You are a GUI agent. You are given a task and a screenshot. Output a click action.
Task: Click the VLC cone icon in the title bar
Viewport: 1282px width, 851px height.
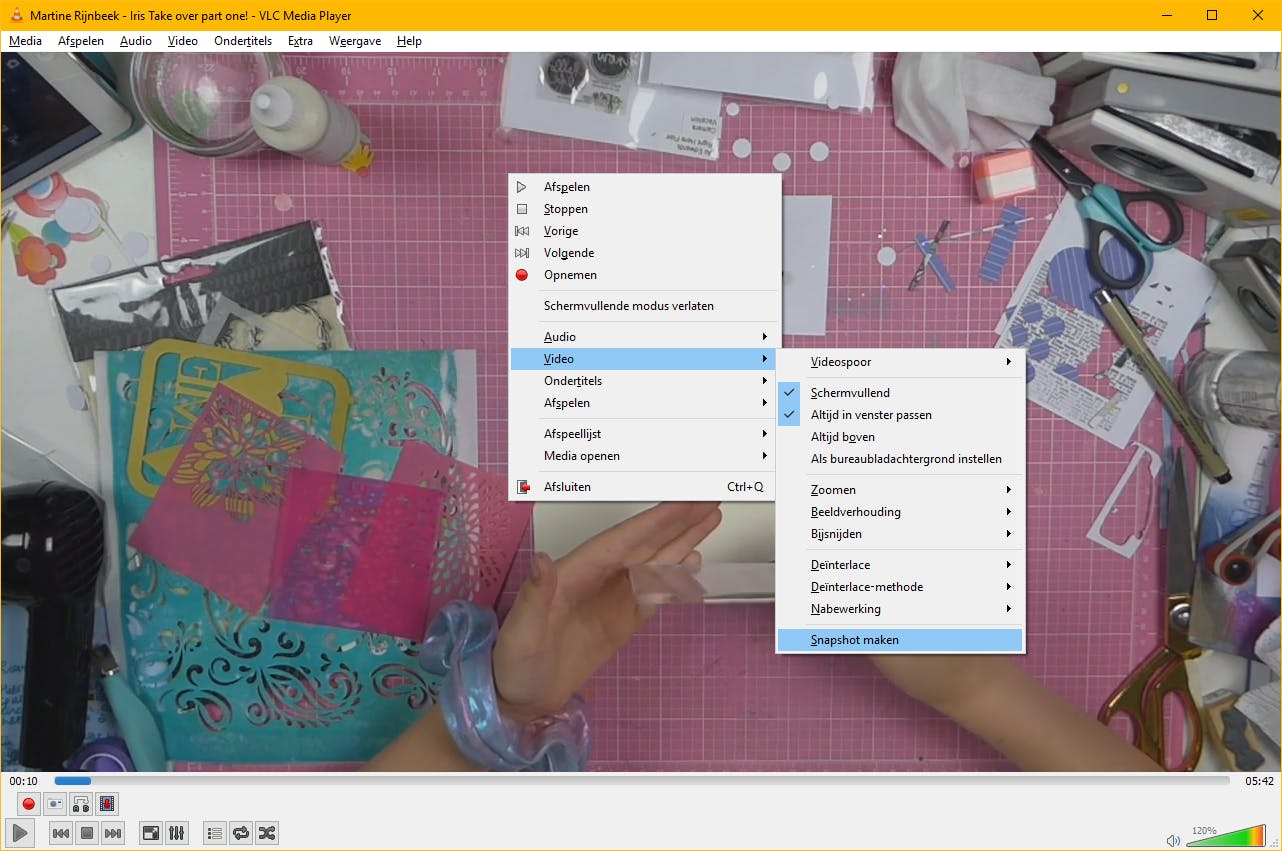16,15
